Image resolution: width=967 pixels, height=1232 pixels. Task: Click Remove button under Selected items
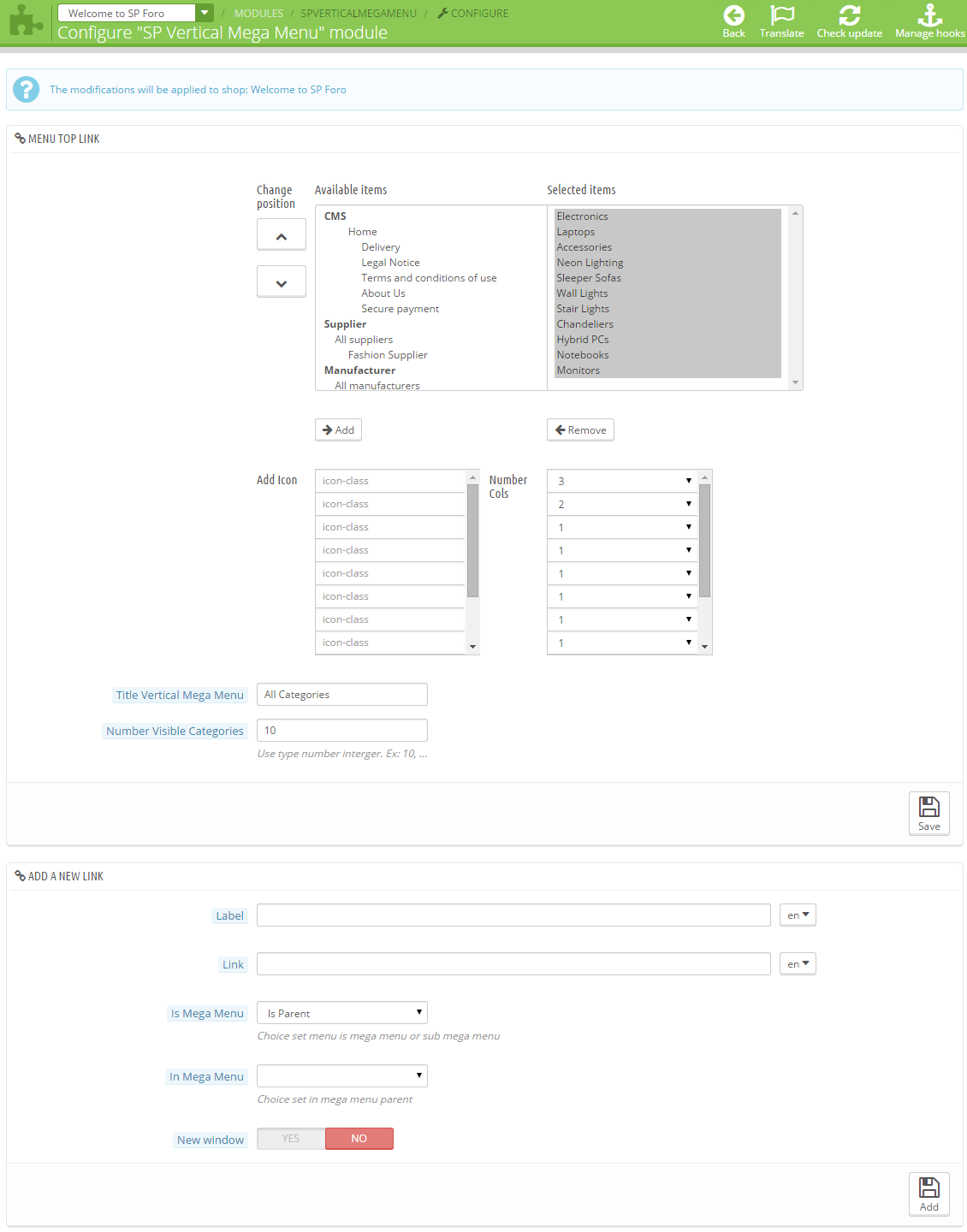pos(580,429)
